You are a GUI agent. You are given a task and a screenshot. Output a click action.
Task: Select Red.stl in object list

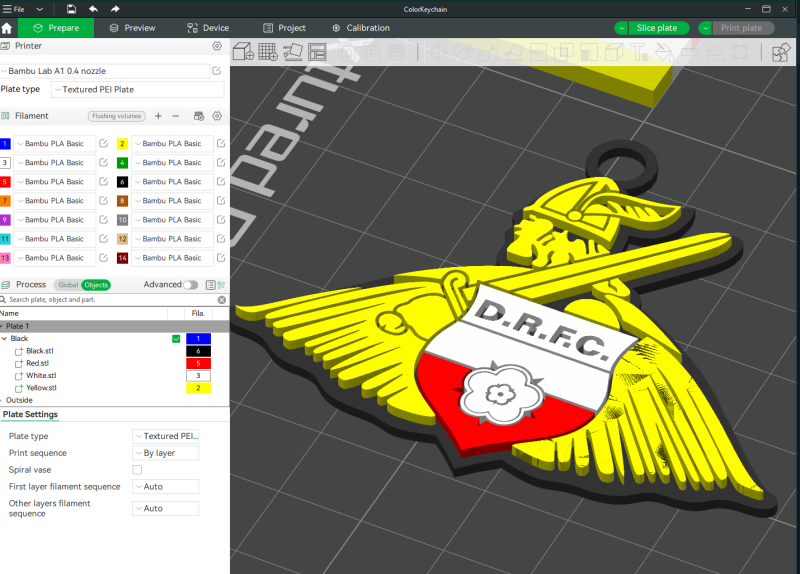[37, 363]
